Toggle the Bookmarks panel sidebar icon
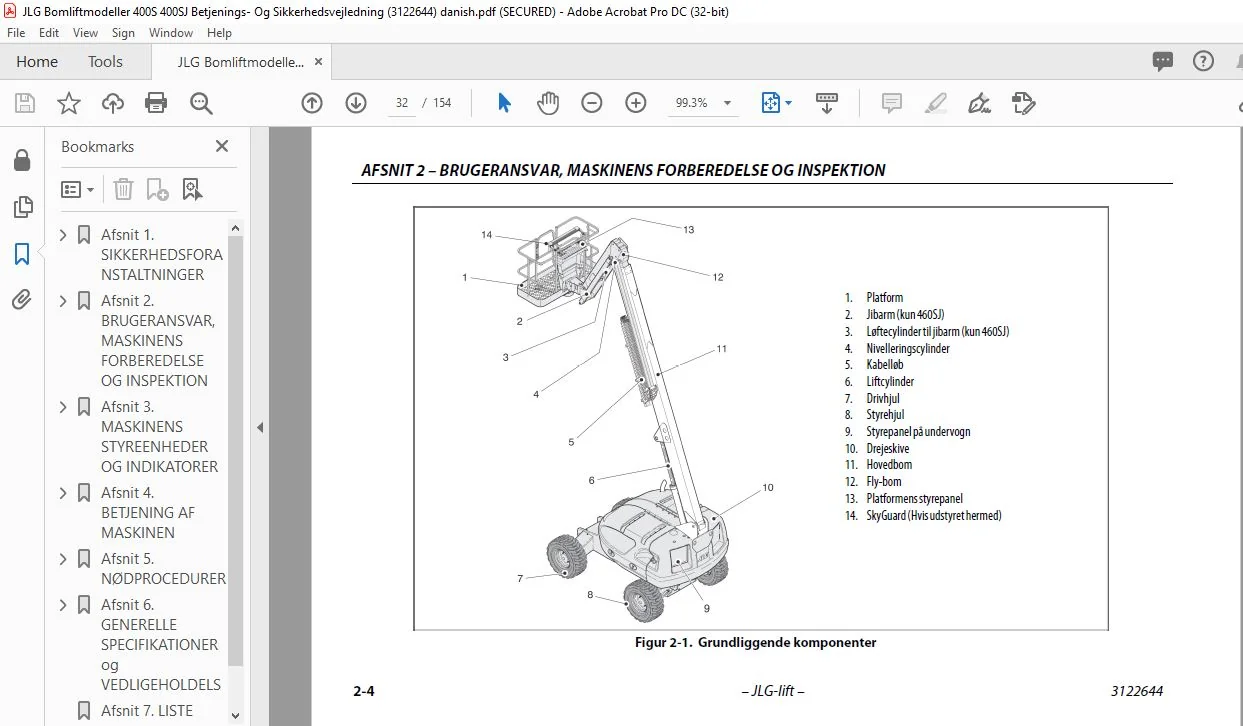The height and width of the screenshot is (726, 1243). point(21,254)
